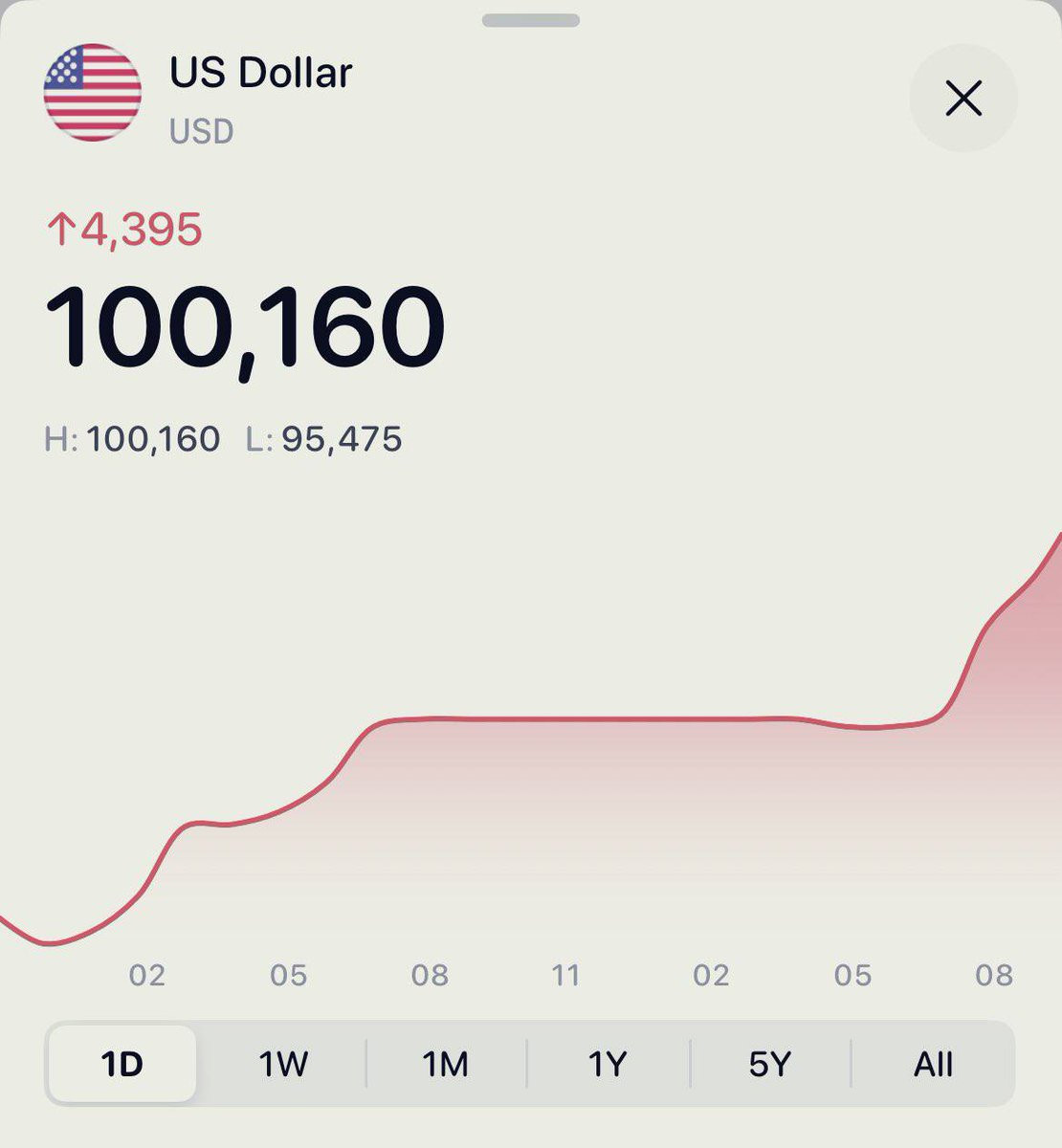
Task: Show the All time range
Action: point(933,1064)
